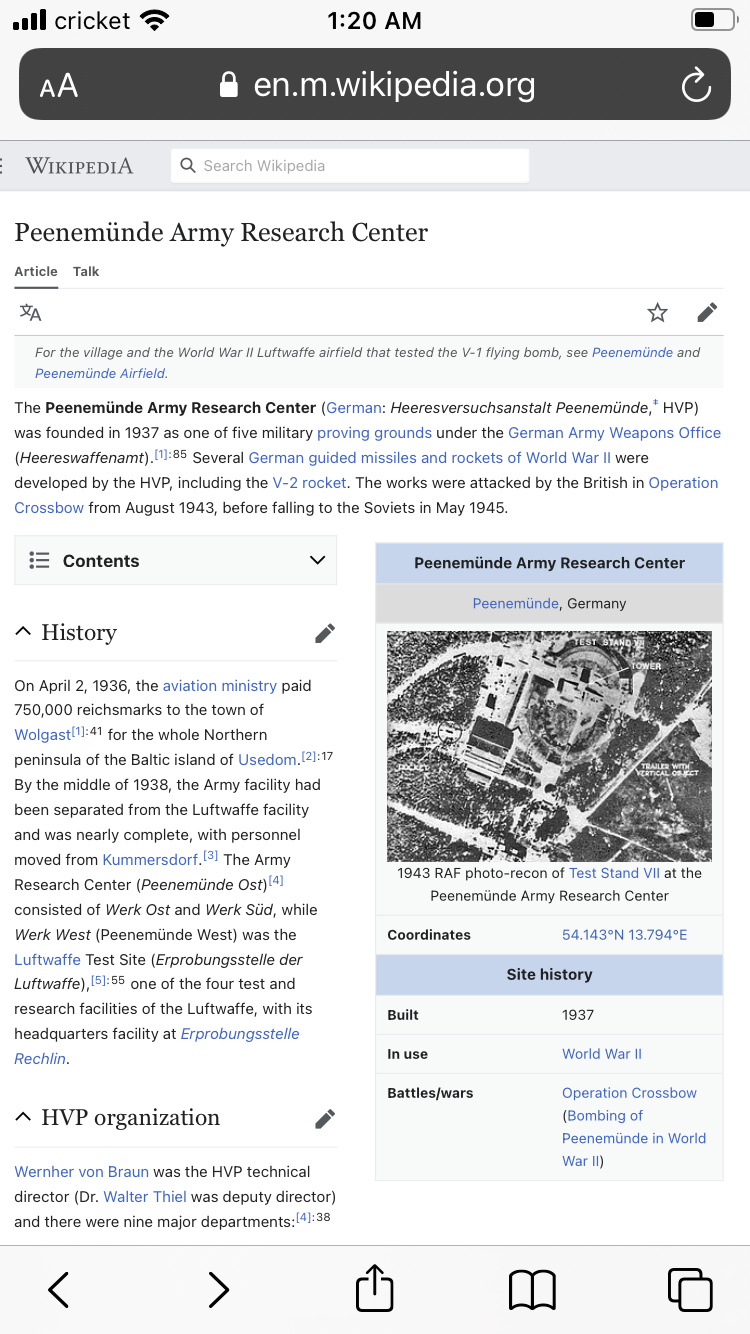The height and width of the screenshot is (1334, 750).
Task: Open the language selection icon
Action: pyautogui.click(x=31, y=313)
